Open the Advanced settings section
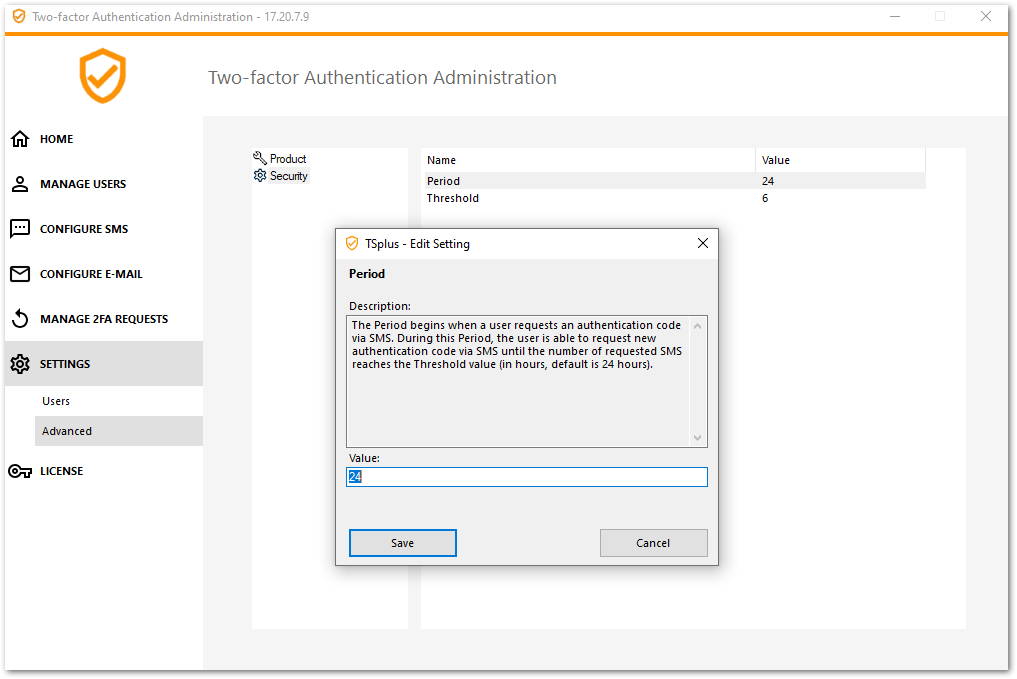This screenshot has height=679, width=1017. click(67, 430)
